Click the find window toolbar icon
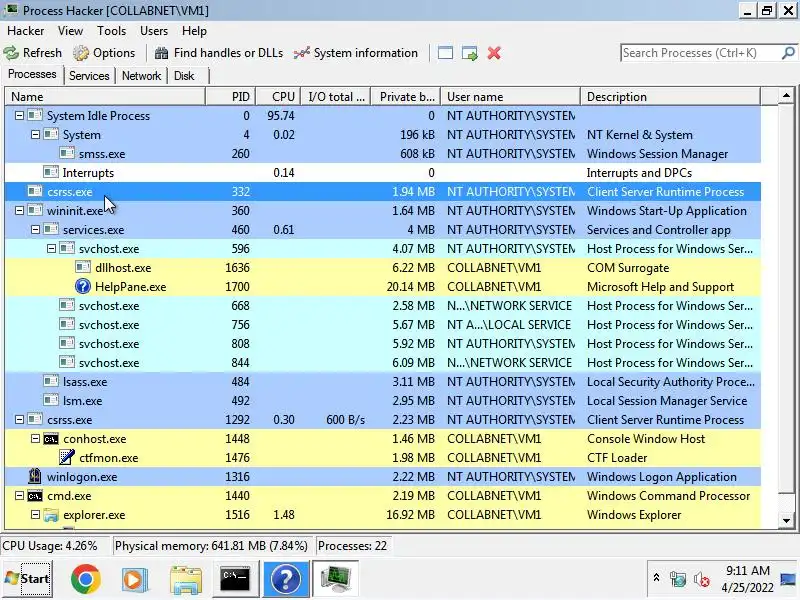The image size is (800, 600). 445,53
